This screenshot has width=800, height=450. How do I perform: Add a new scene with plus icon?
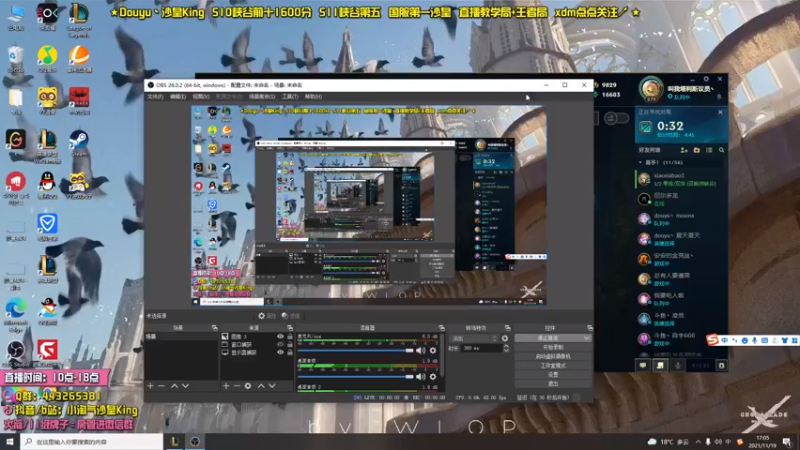(151, 386)
